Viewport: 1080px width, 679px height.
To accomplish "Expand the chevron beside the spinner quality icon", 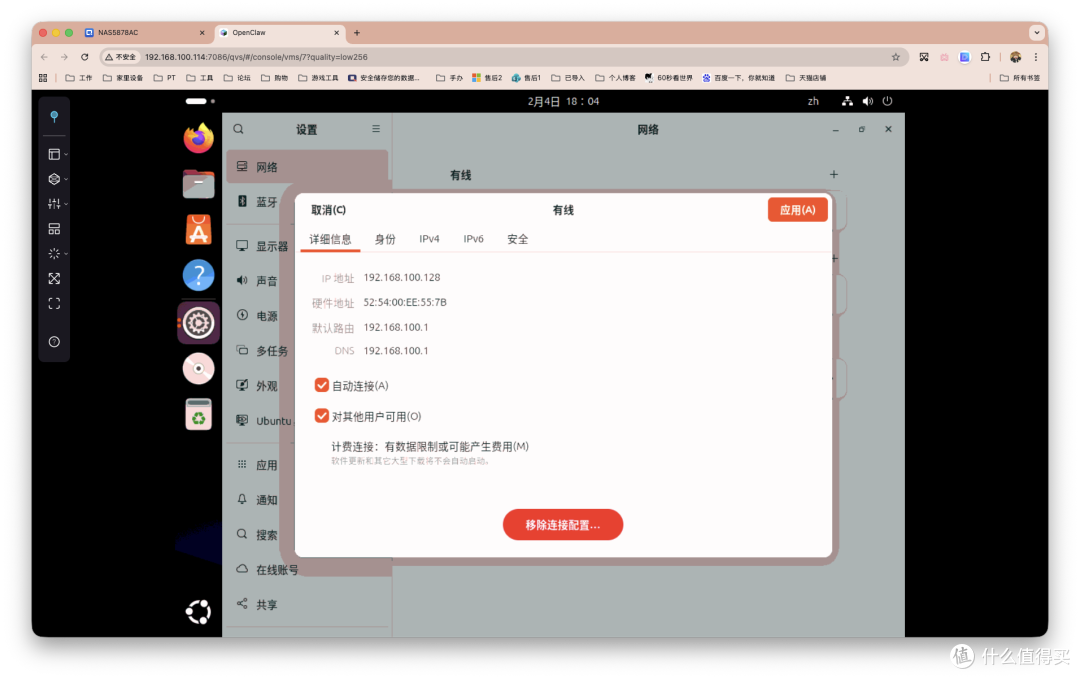I will pos(66,254).
